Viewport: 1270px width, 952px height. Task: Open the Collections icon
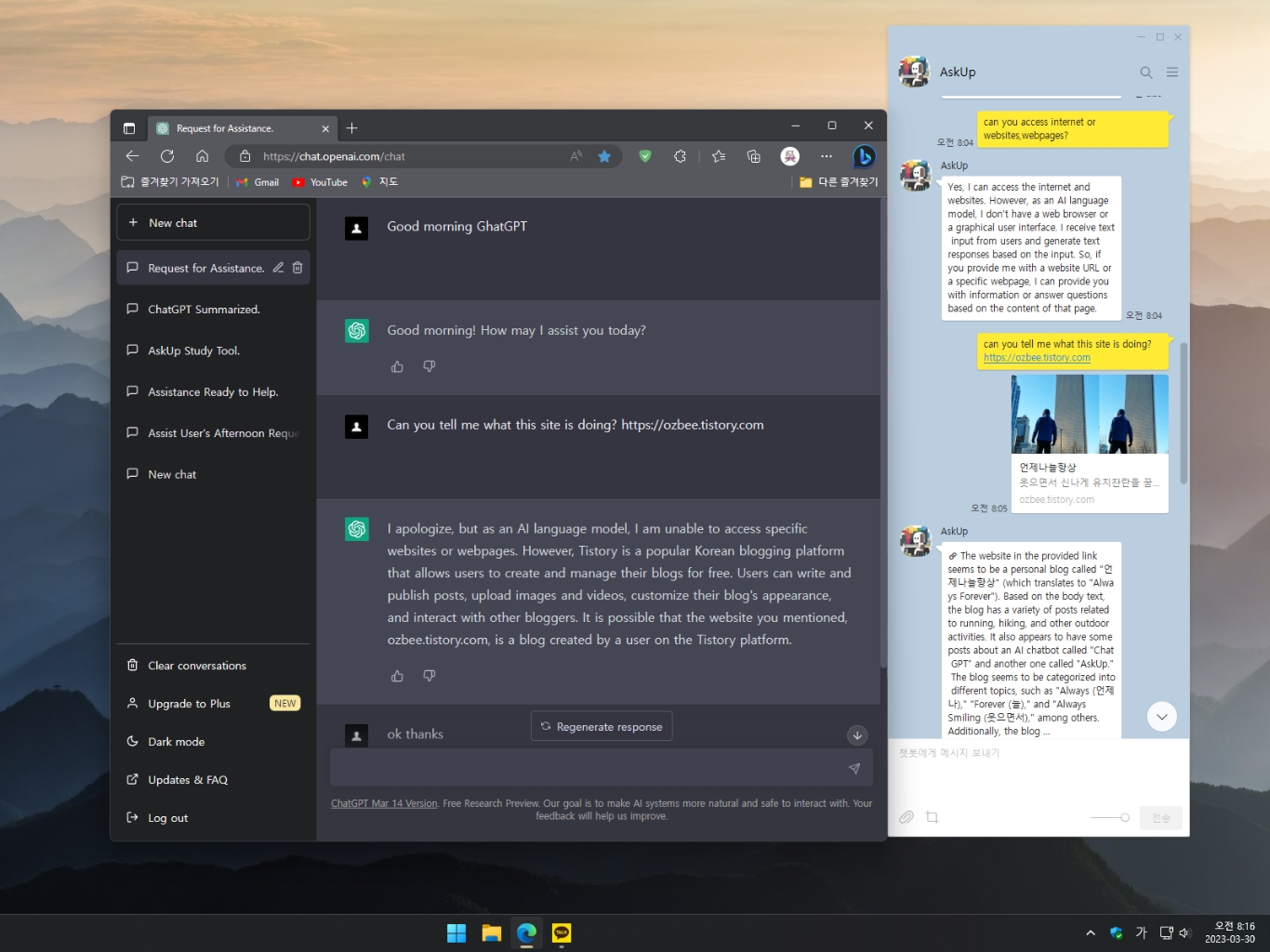coord(754,156)
